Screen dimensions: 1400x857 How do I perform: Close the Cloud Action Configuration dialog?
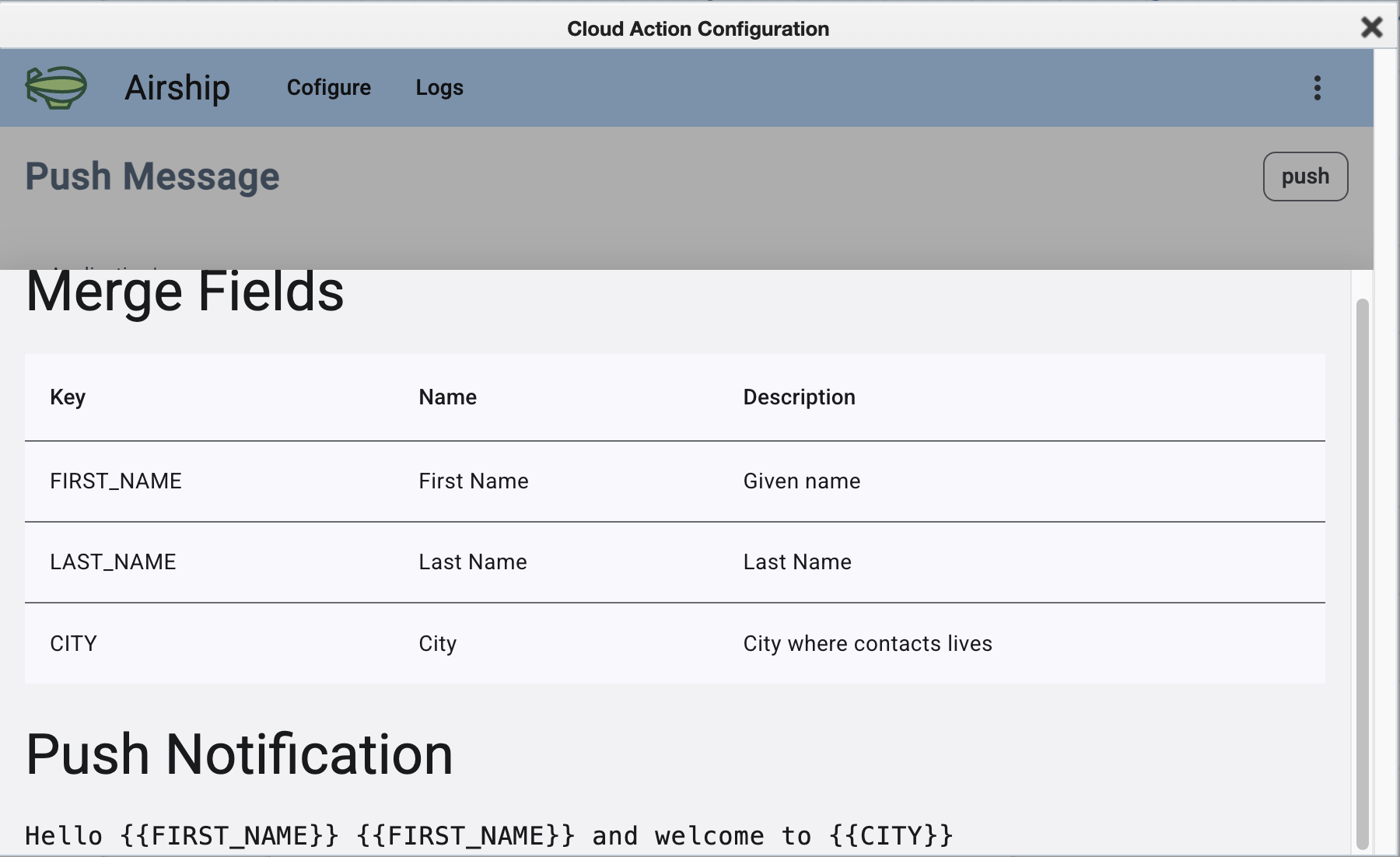pos(1371,27)
